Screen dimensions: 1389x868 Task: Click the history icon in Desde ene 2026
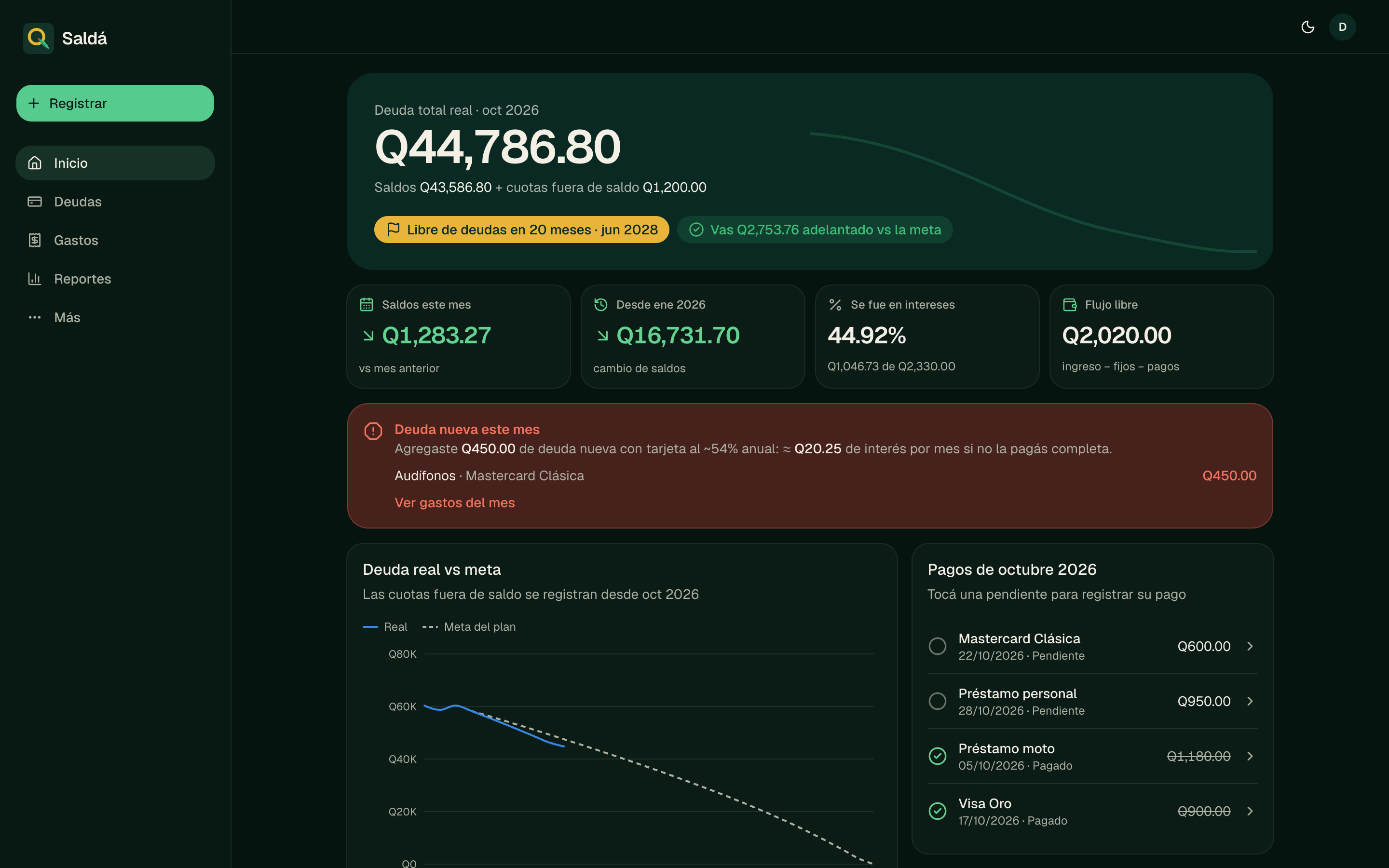(600, 304)
